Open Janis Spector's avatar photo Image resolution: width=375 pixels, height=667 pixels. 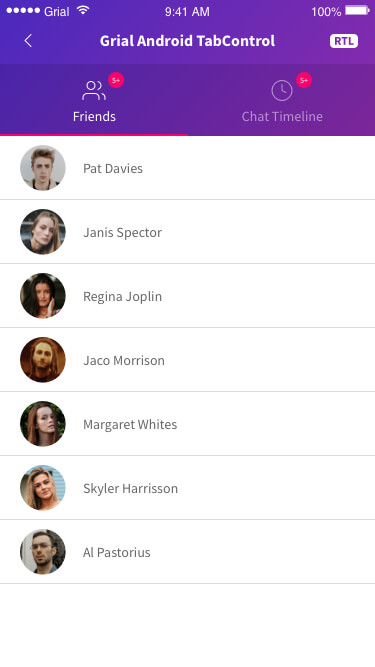(x=43, y=232)
